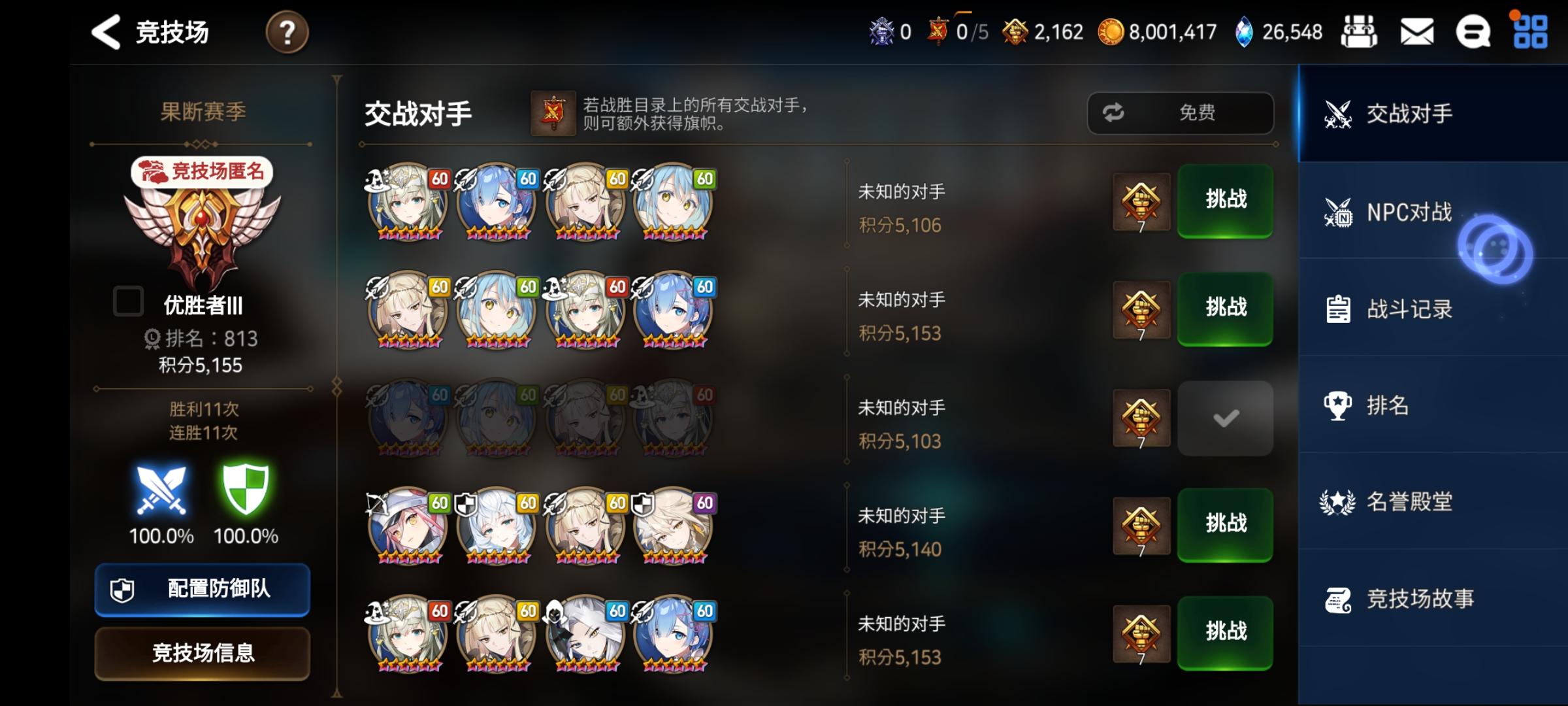Image resolution: width=1568 pixels, height=706 pixels.
Task: Click the crossed swords attack team icon
Action: pos(161,490)
